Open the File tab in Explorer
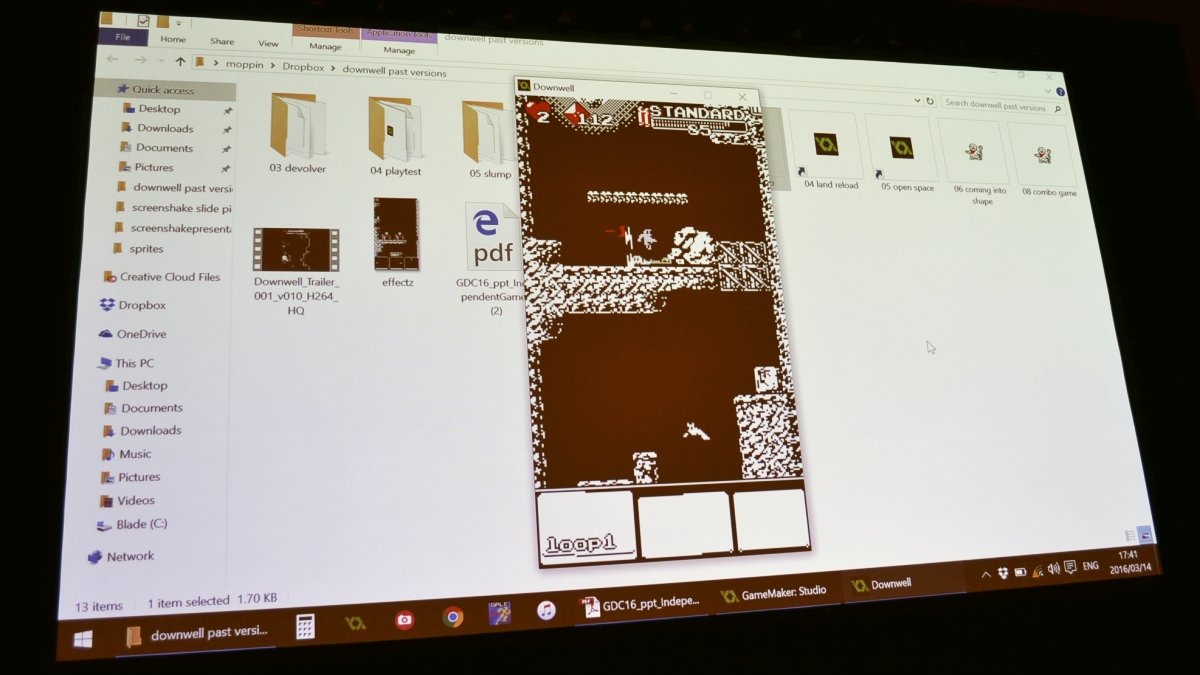 [x=122, y=38]
